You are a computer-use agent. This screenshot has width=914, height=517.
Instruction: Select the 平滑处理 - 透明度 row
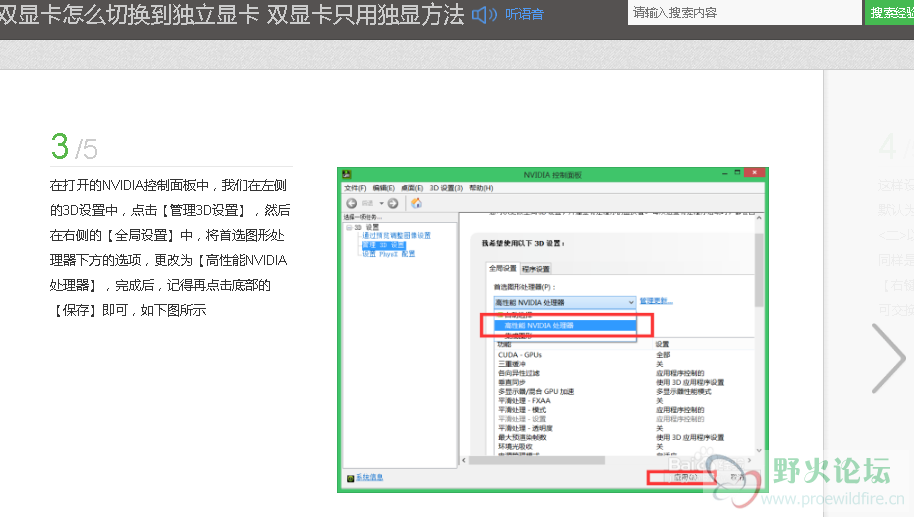coord(525,428)
